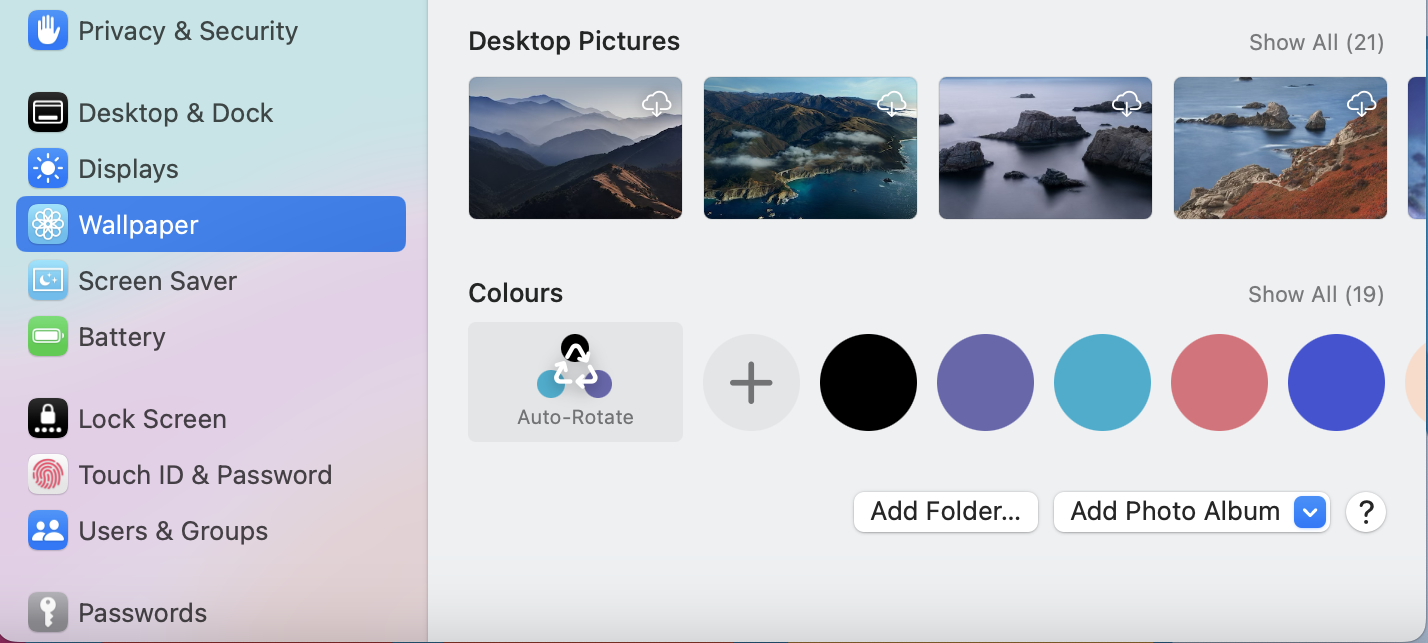Click the Touch ID fingerprint icon
This screenshot has height=643, width=1428.
(x=48, y=474)
